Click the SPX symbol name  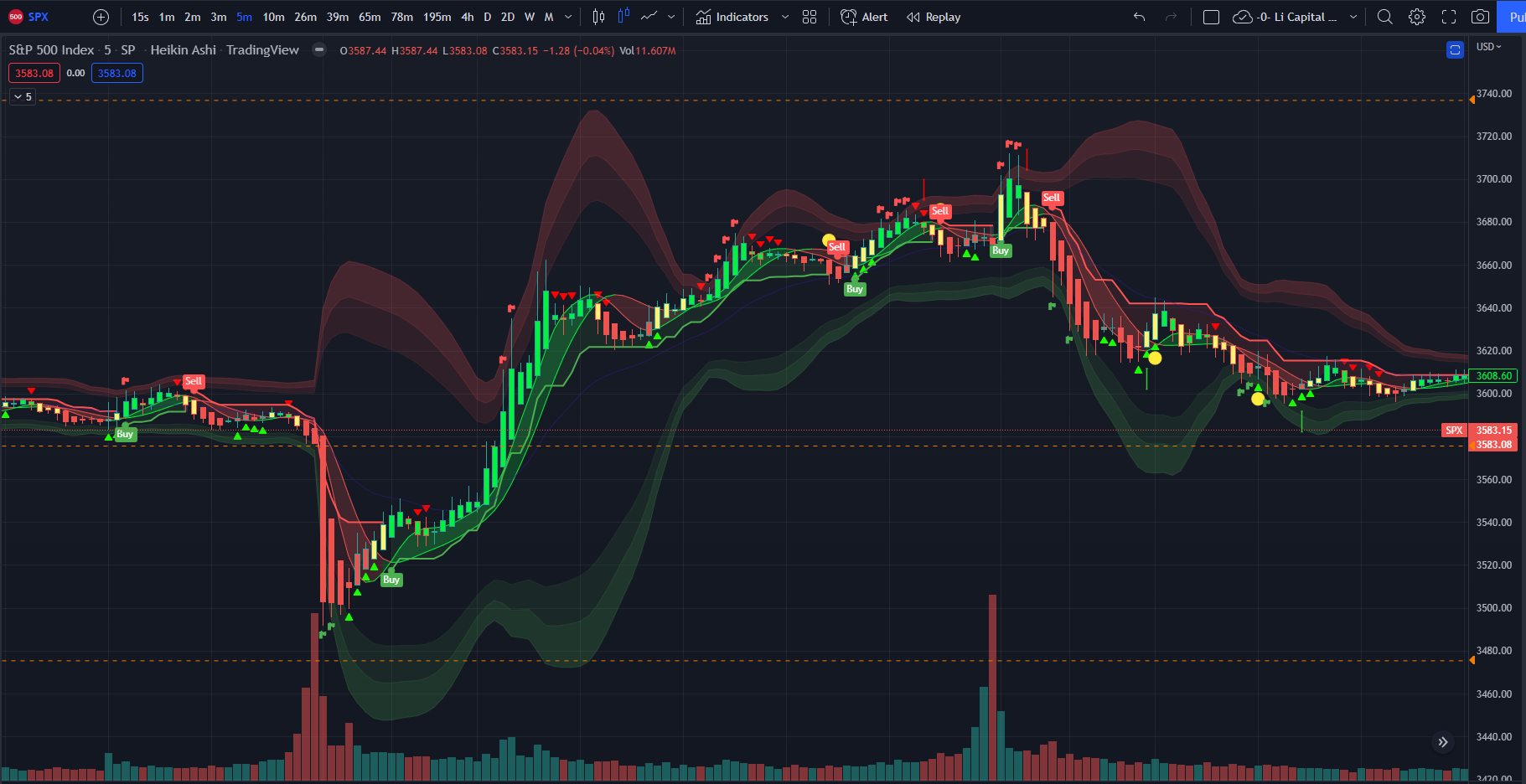(x=38, y=17)
